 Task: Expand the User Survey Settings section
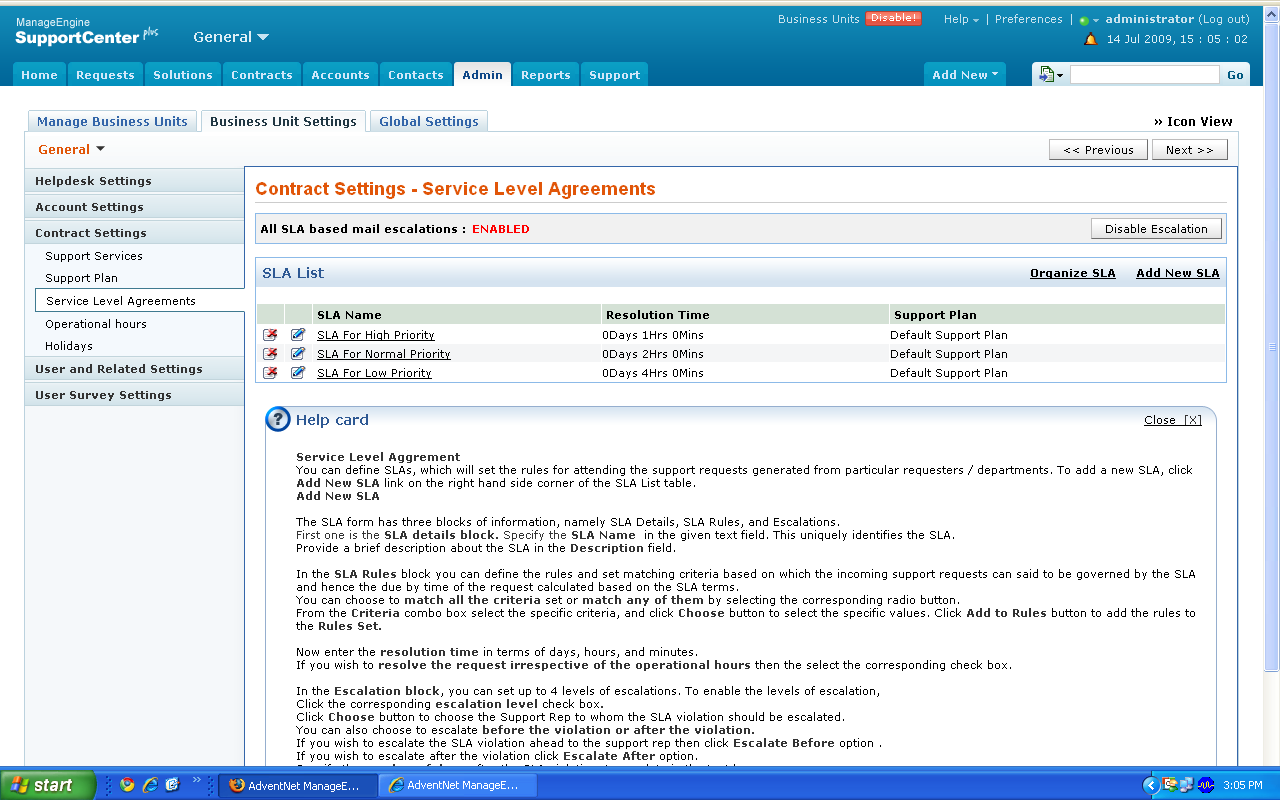click(x=134, y=395)
